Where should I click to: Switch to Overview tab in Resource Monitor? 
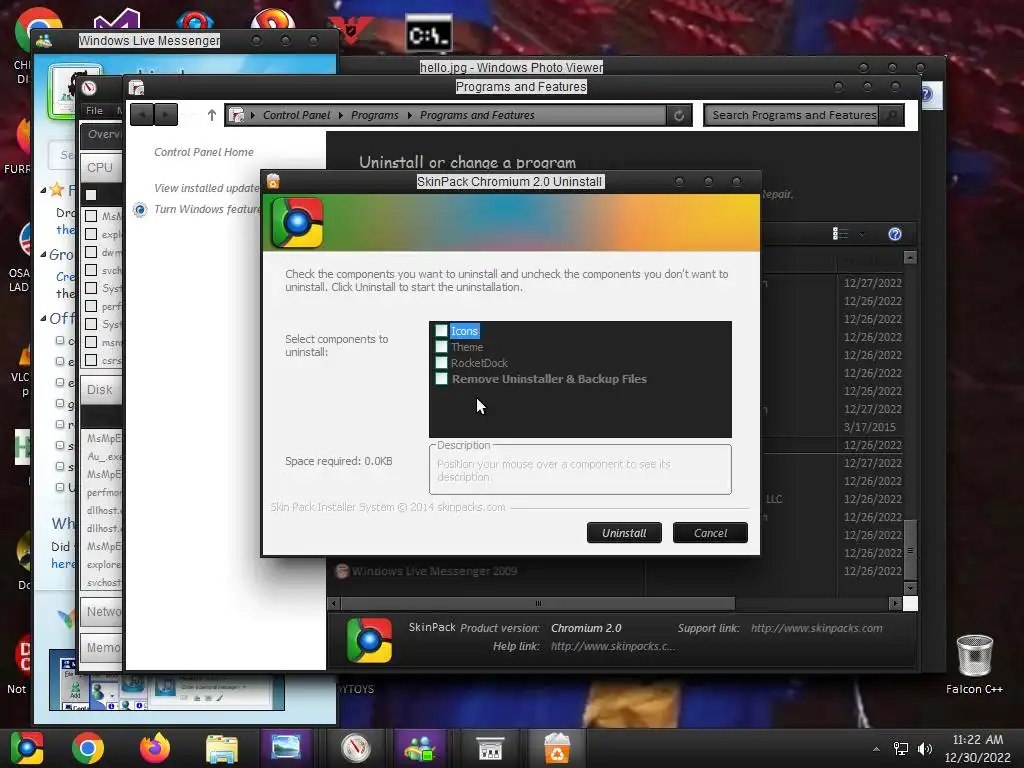pyautogui.click(x=103, y=134)
